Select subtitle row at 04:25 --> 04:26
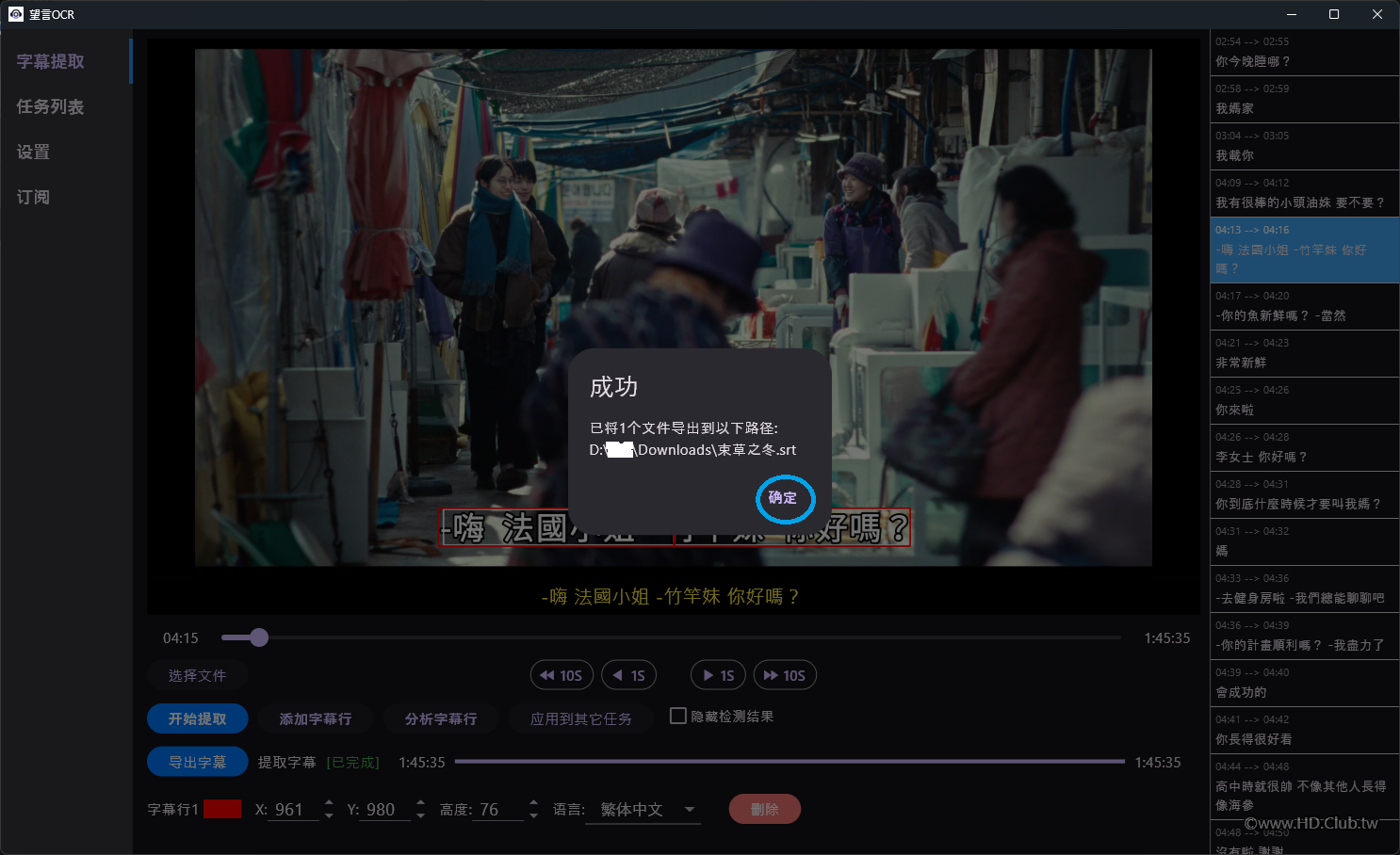1400x855 pixels. [x=1305, y=401]
